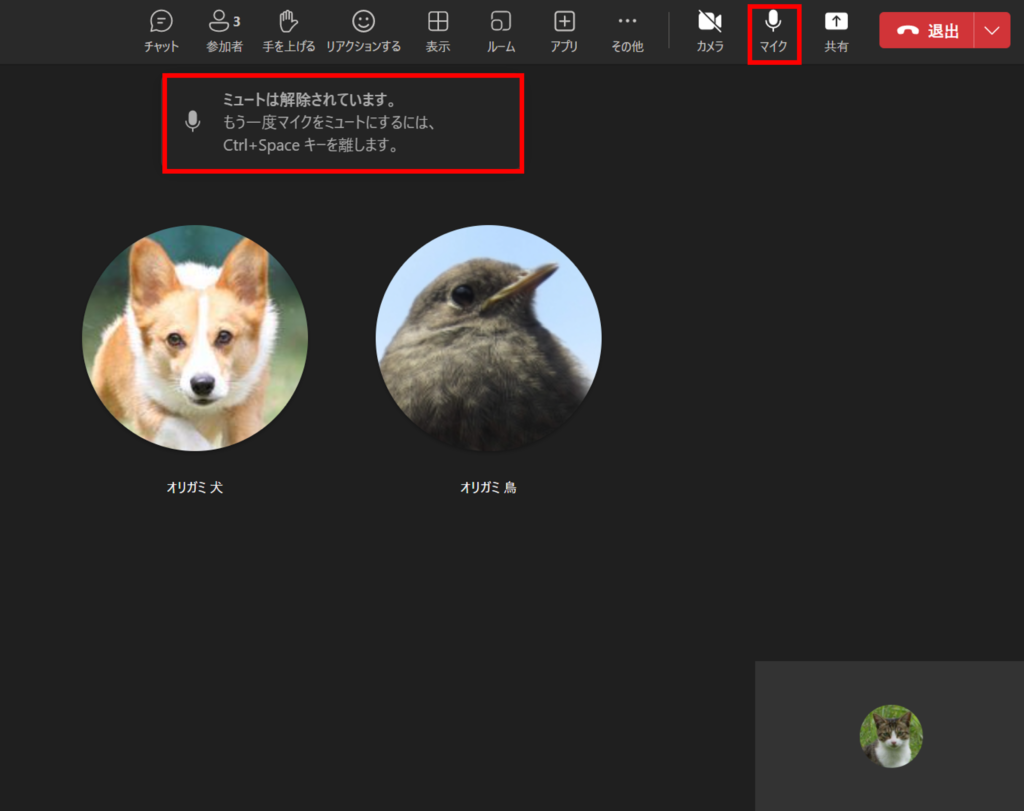Share your screen with 共有
Image resolution: width=1024 pixels, height=811 pixels.
pyautogui.click(x=836, y=31)
